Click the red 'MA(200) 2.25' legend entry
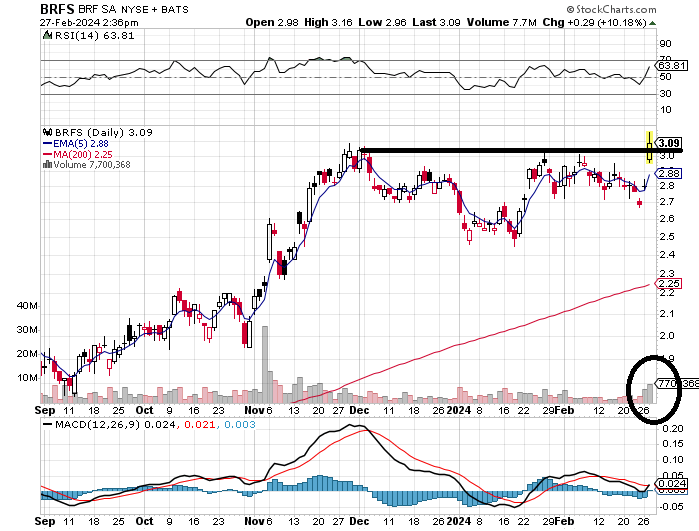 click(x=78, y=154)
